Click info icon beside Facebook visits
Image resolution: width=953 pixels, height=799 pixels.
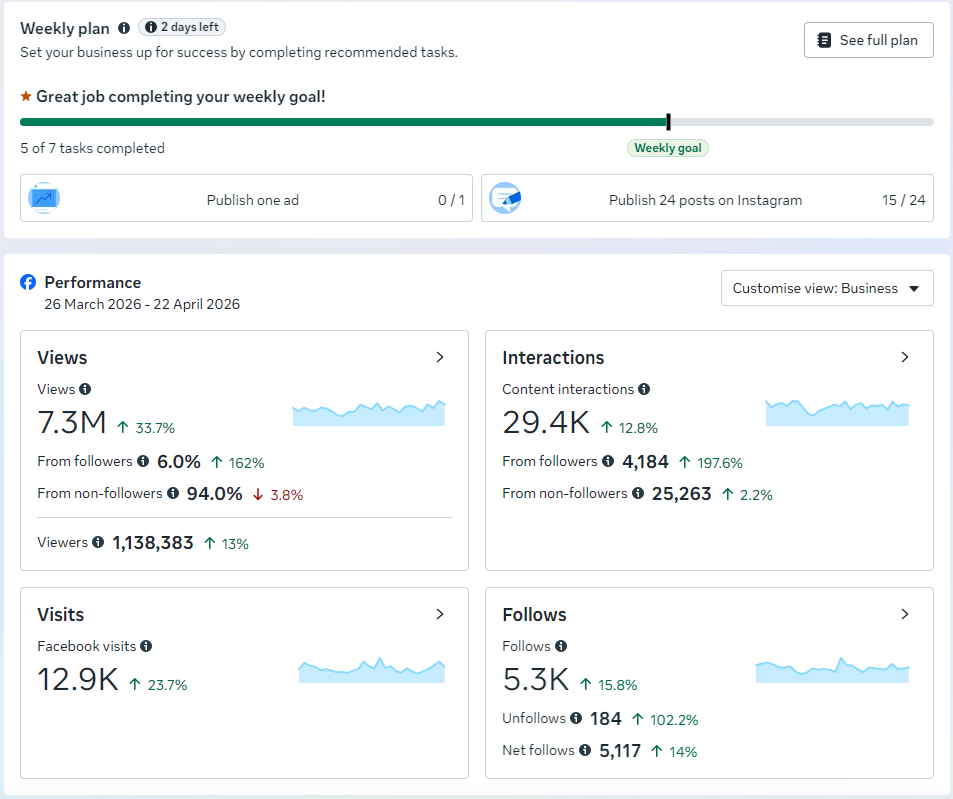pos(146,646)
